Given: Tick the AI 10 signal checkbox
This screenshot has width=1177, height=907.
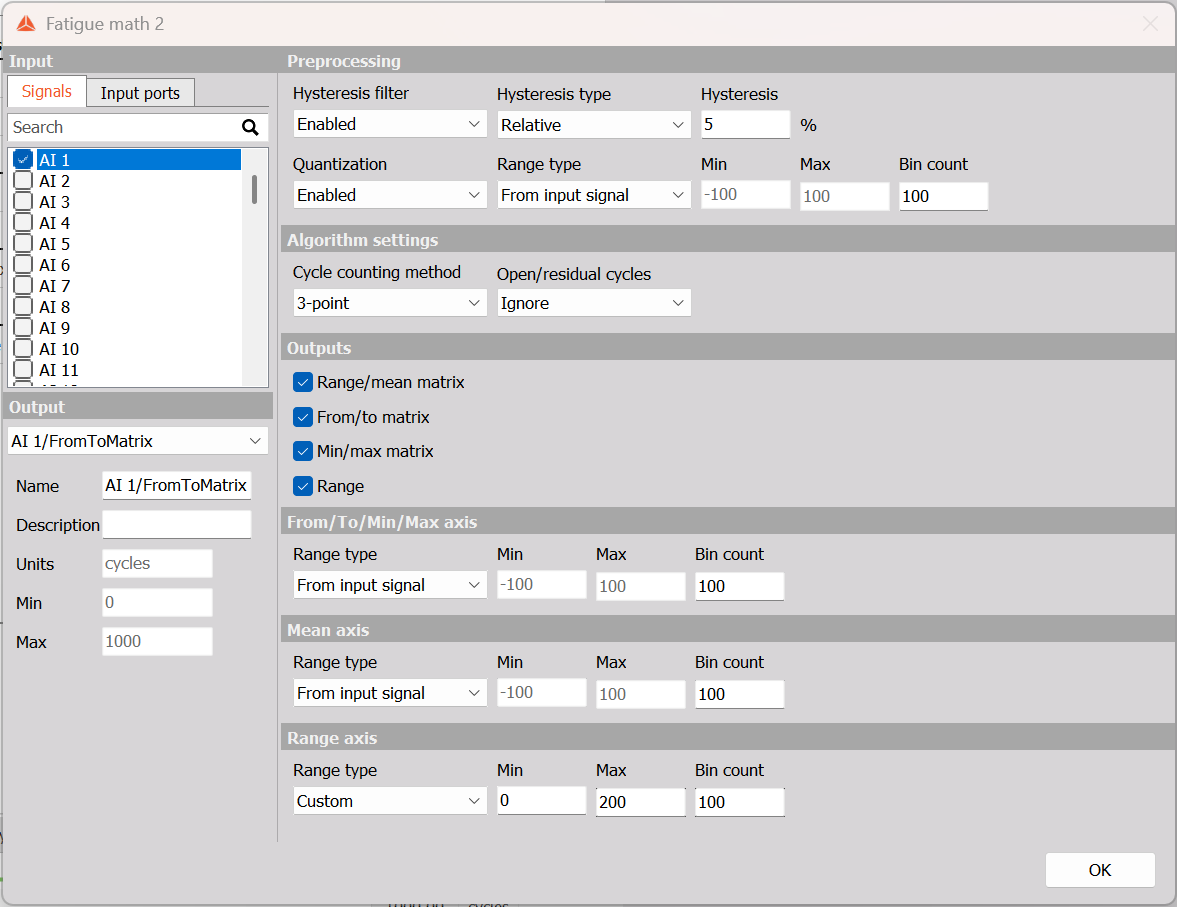Looking at the screenshot, I should coord(23,348).
